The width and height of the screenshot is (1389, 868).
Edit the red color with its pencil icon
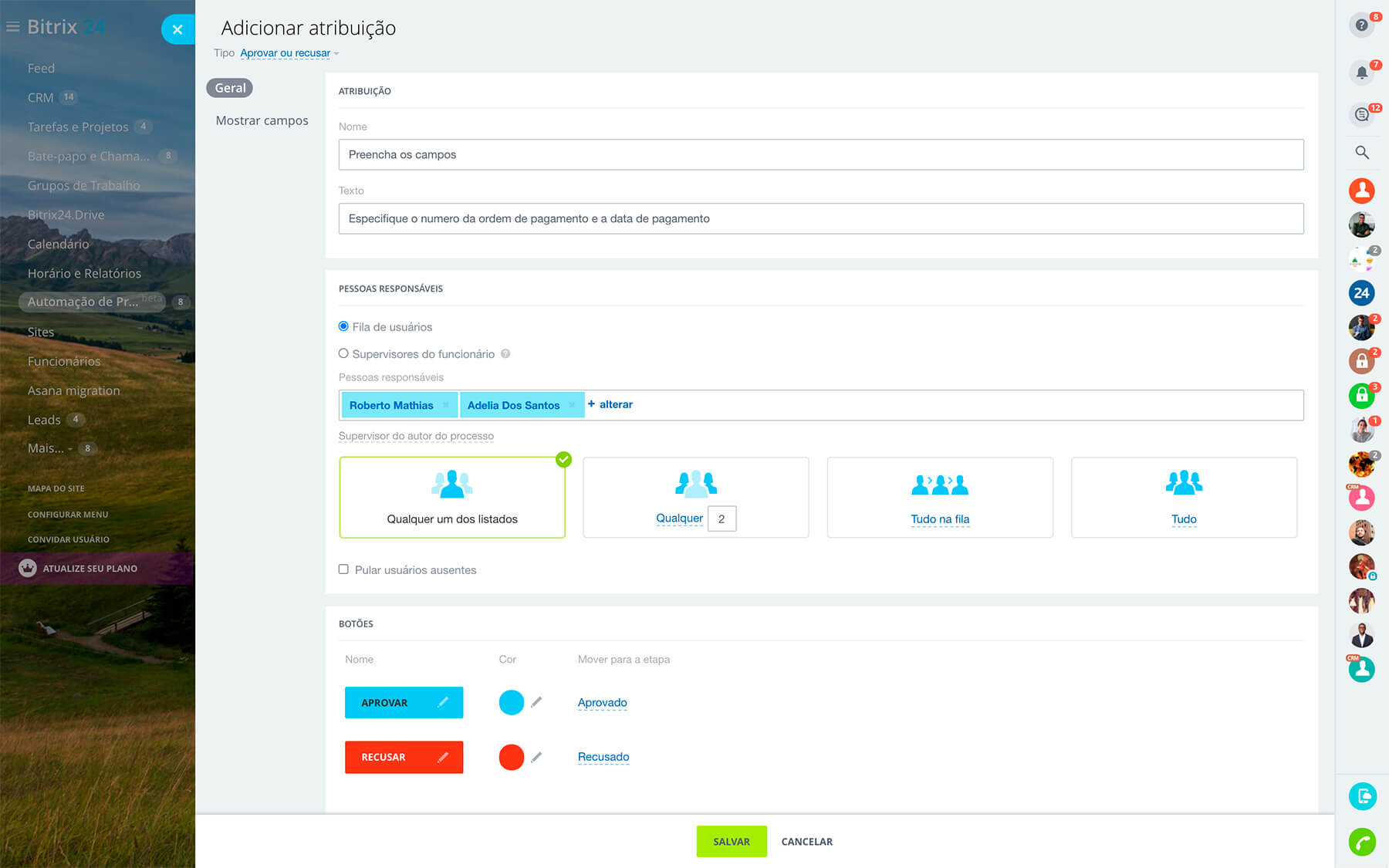click(536, 757)
